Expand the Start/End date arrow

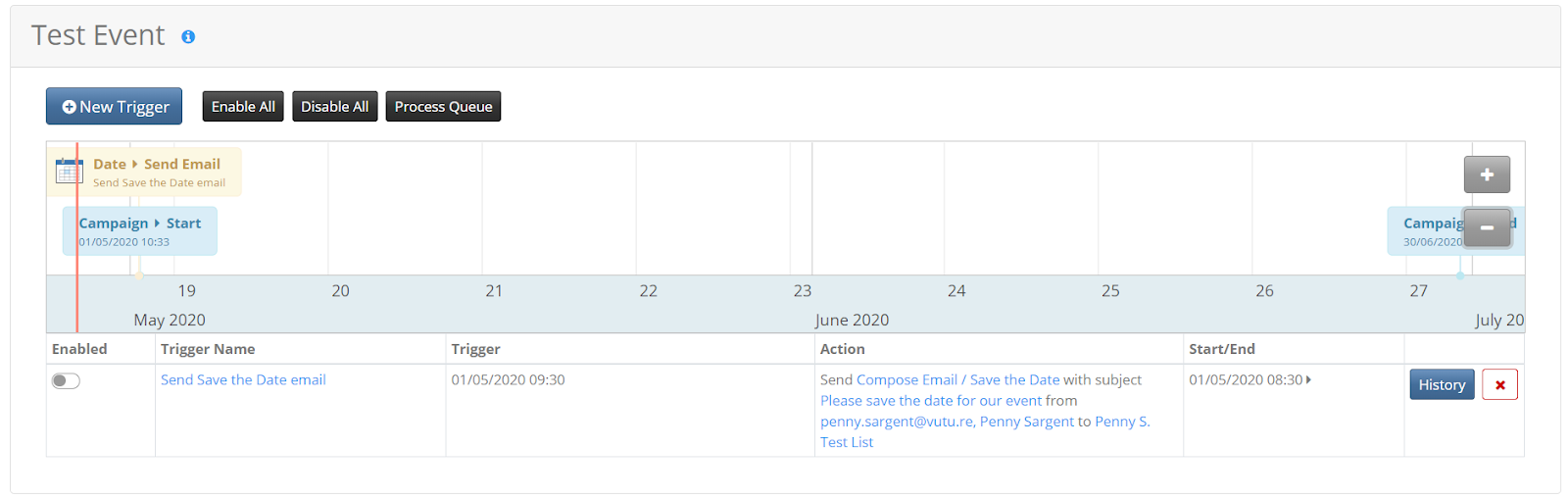pos(1309,379)
